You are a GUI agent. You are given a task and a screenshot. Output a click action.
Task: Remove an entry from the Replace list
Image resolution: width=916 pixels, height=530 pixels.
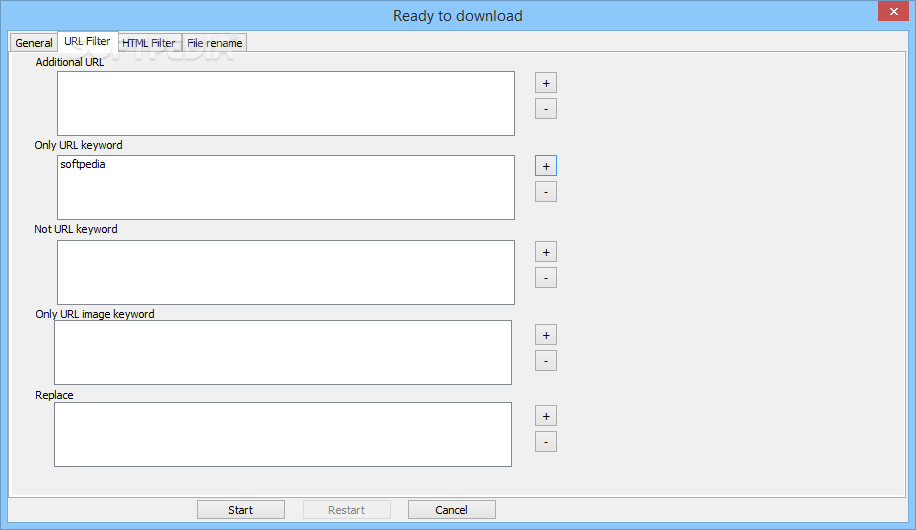(x=546, y=442)
